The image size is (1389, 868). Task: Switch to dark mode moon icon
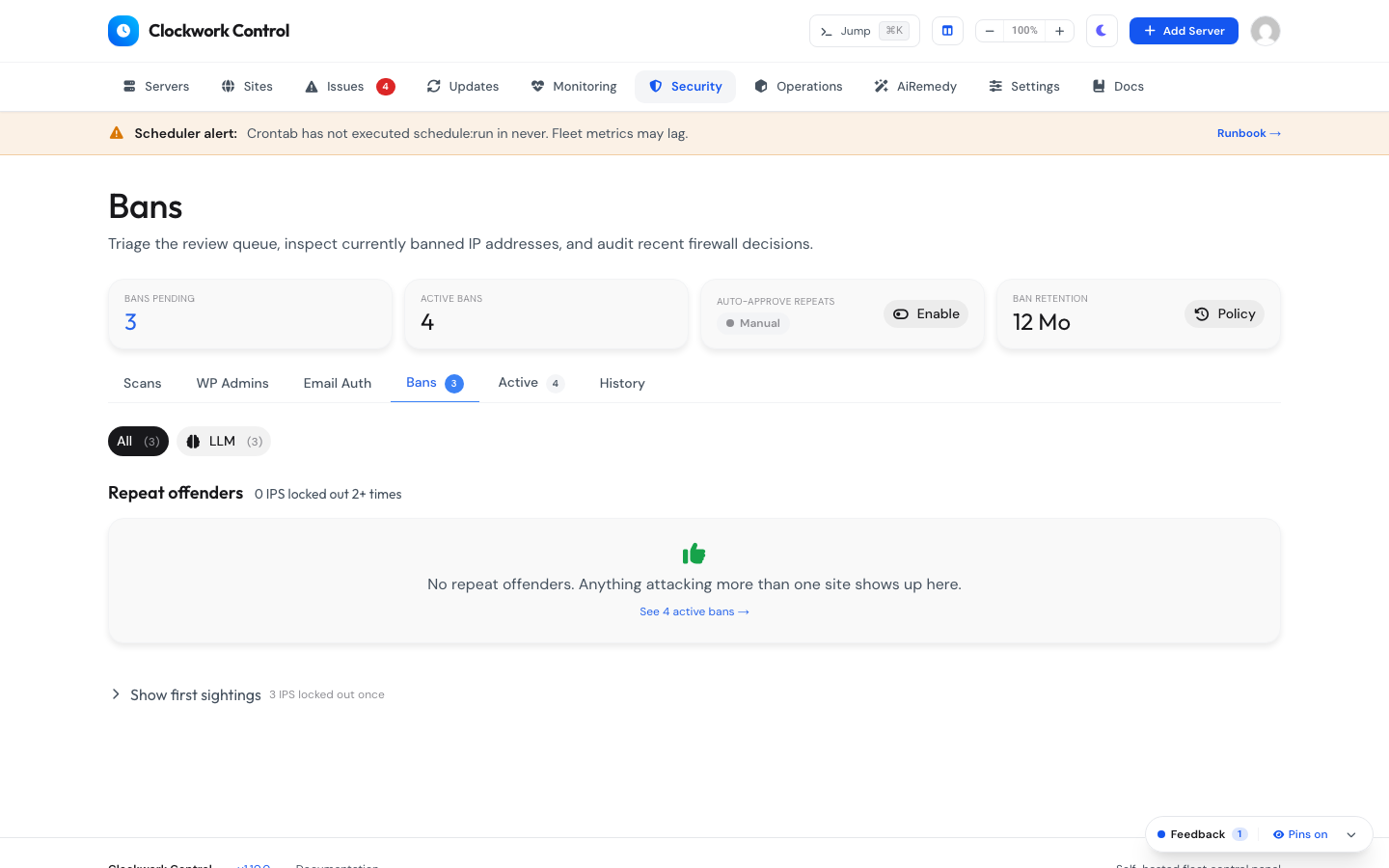(x=1102, y=31)
